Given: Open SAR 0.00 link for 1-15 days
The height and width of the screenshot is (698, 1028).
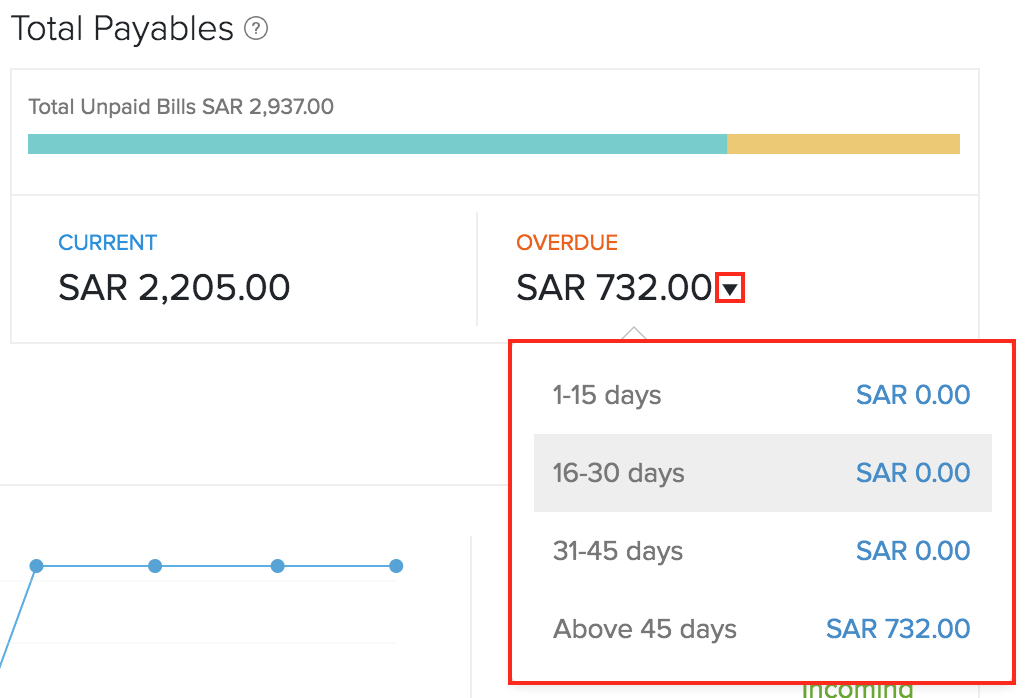Looking at the screenshot, I should 912,395.
